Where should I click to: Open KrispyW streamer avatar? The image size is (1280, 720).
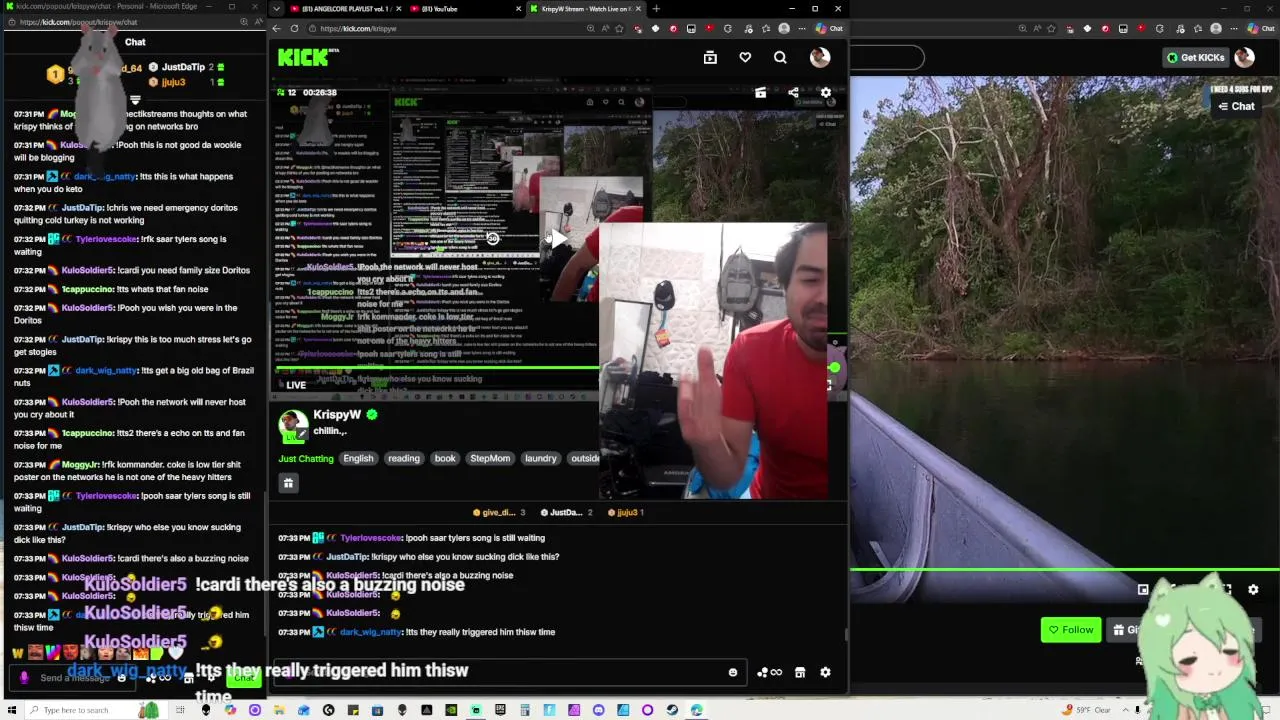[x=293, y=424]
